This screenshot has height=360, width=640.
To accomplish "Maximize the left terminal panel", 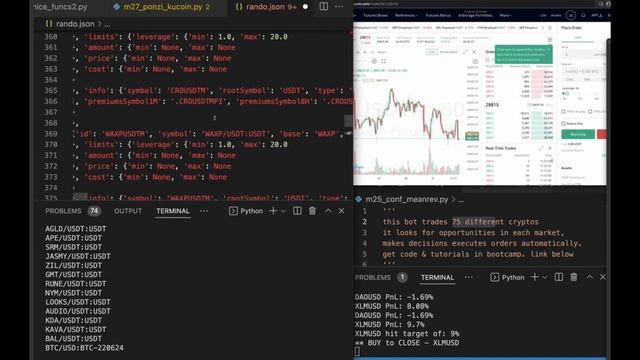I will 328,211.
